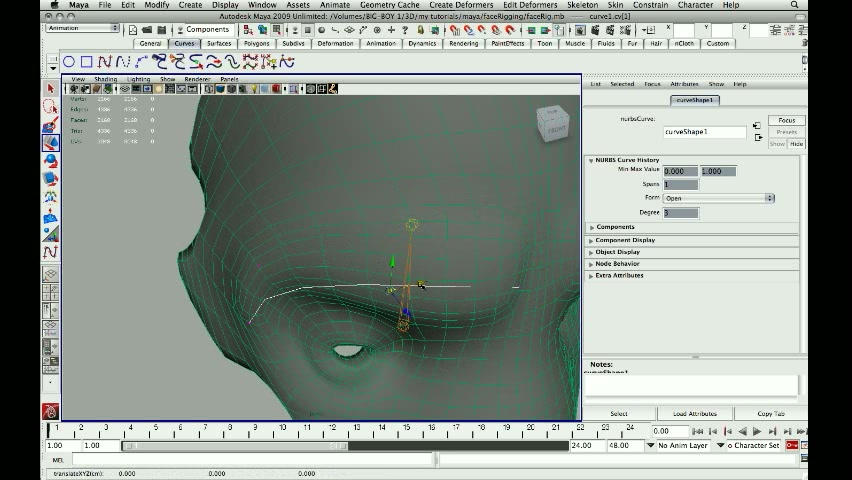Open the Skeleton menu
Viewport: 852px width, 480px height.
(582, 5)
